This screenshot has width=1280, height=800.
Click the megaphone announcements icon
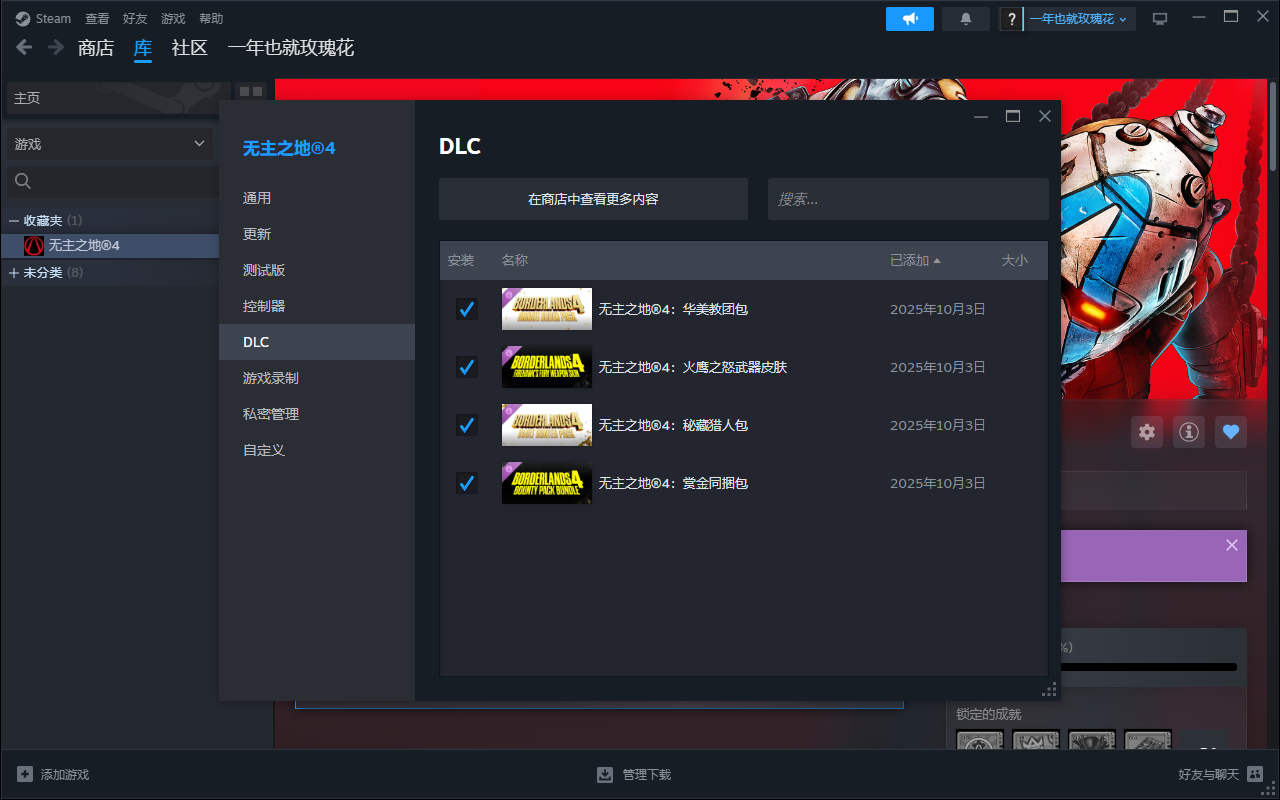tap(909, 19)
